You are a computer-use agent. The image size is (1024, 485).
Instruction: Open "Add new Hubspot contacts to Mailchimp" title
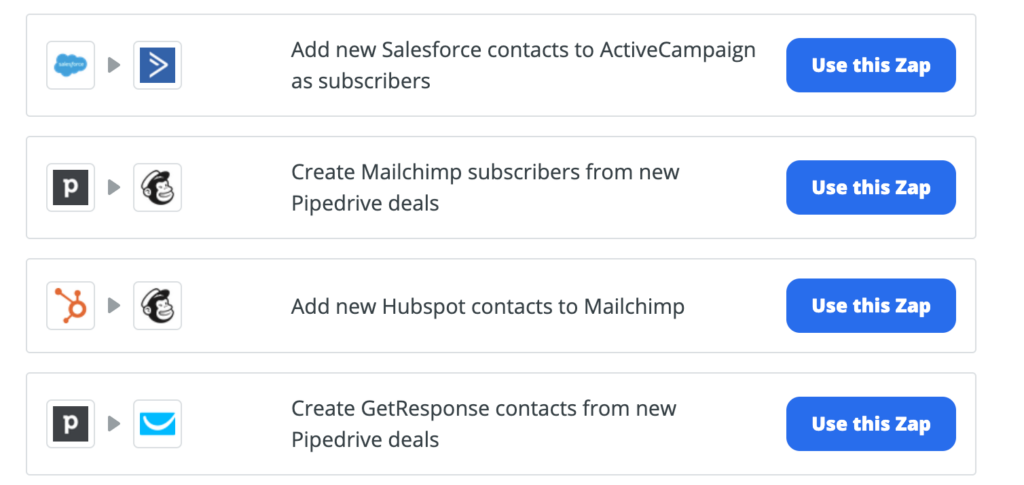click(x=487, y=307)
